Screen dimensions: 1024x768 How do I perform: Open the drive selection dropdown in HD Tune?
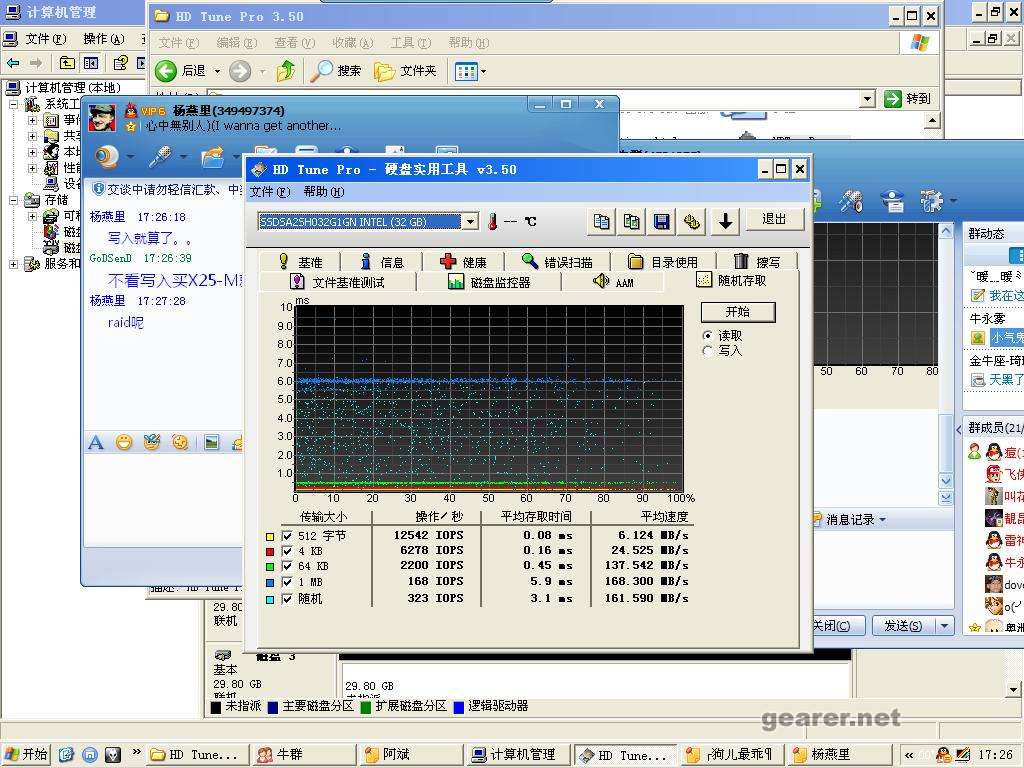pyautogui.click(x=470, y=222)
